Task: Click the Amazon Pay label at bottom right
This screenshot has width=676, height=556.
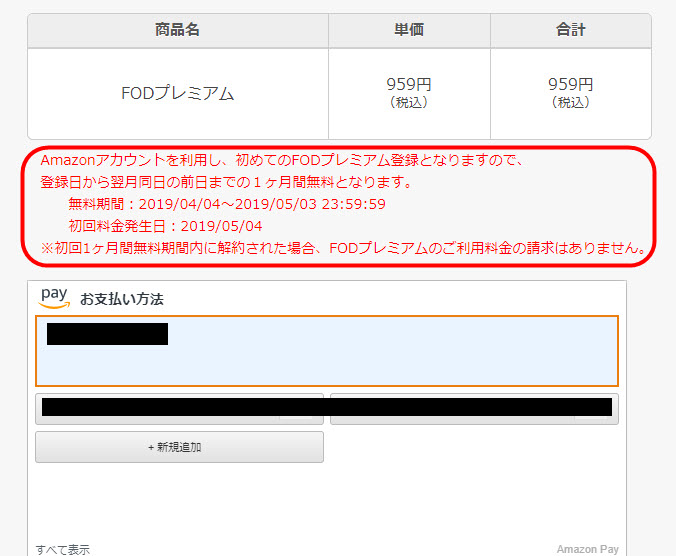Action: coord(587,549)
